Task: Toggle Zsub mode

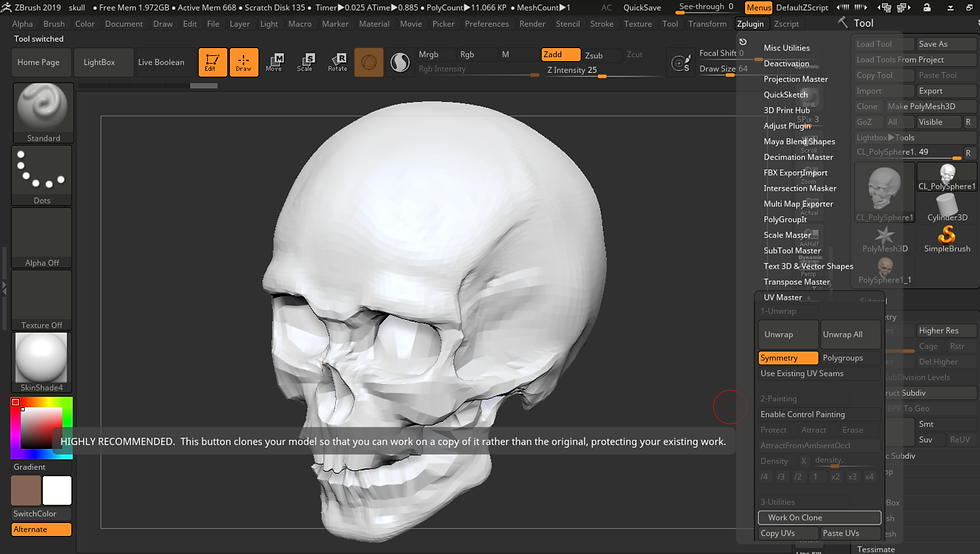Action: point(594,55)
